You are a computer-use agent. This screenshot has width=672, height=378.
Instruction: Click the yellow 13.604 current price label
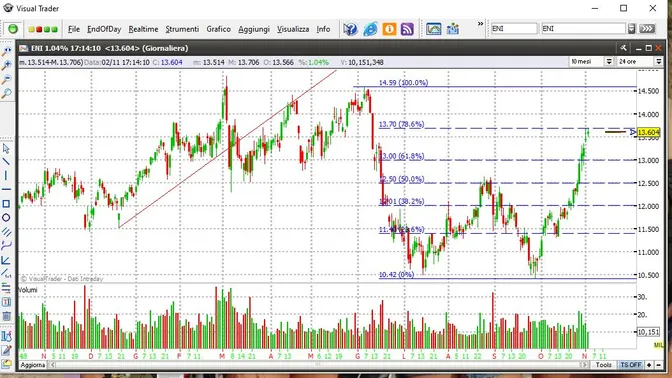[648, 132]
